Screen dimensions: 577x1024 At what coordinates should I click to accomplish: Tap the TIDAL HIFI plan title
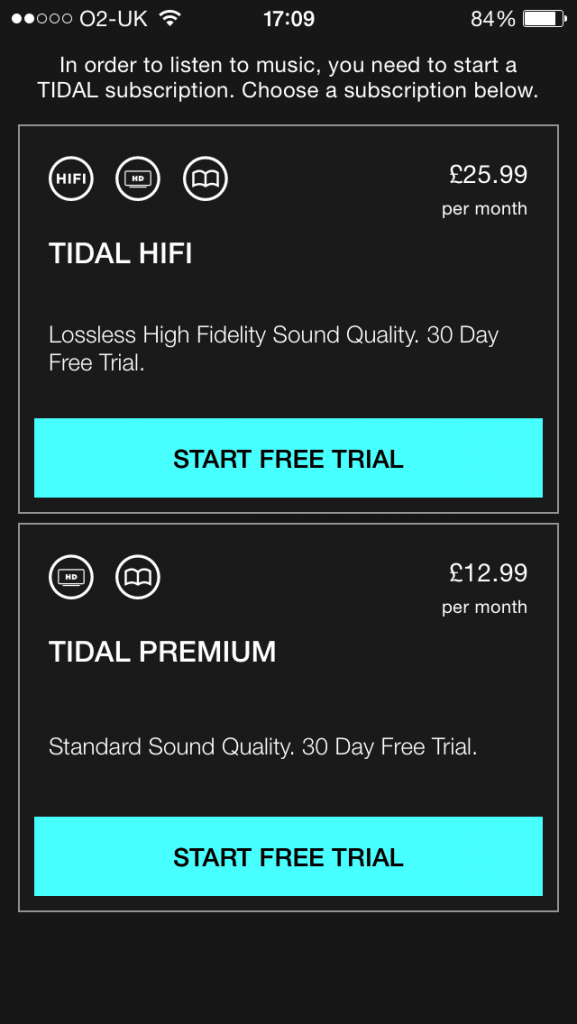pos(120,253)
